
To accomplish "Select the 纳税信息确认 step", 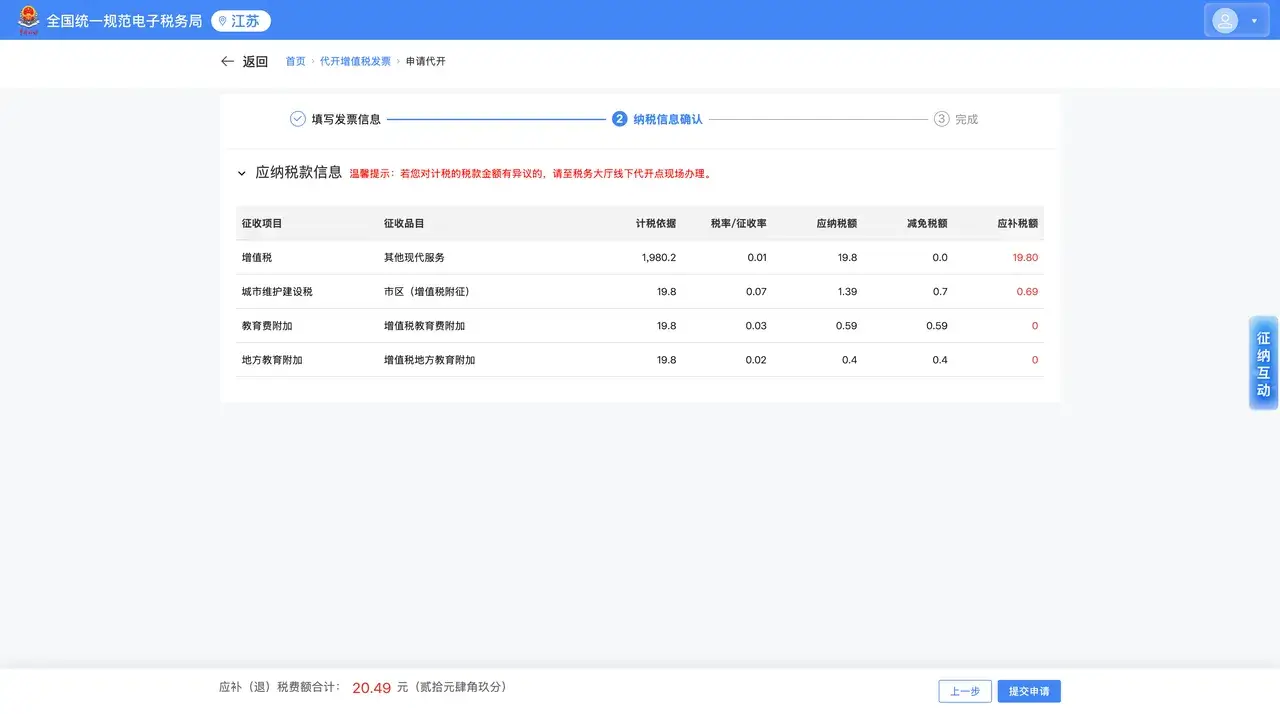I will coord(667,119).
